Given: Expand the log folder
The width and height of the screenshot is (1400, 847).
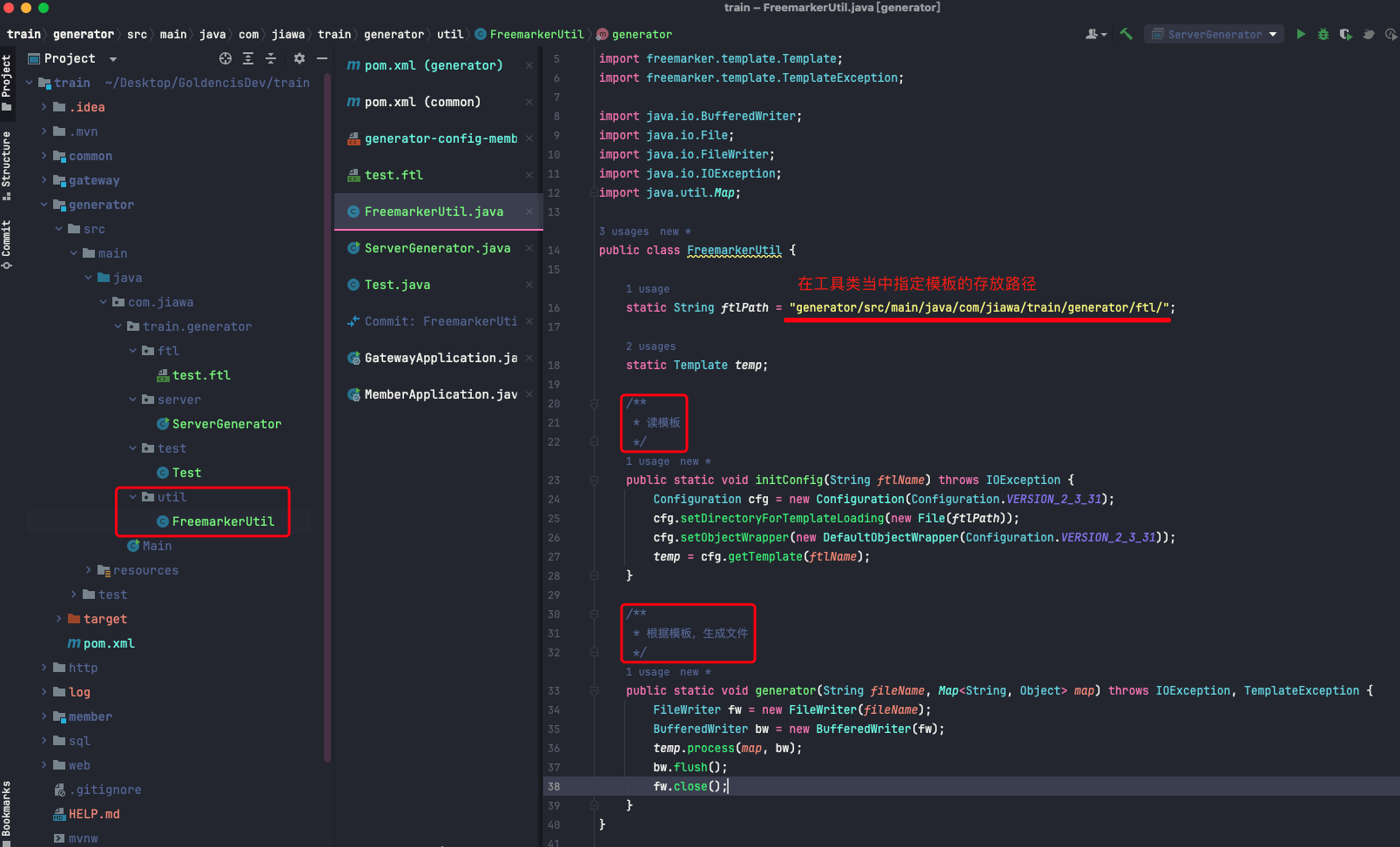Looking at the screenshot, I should click(44, 692).
